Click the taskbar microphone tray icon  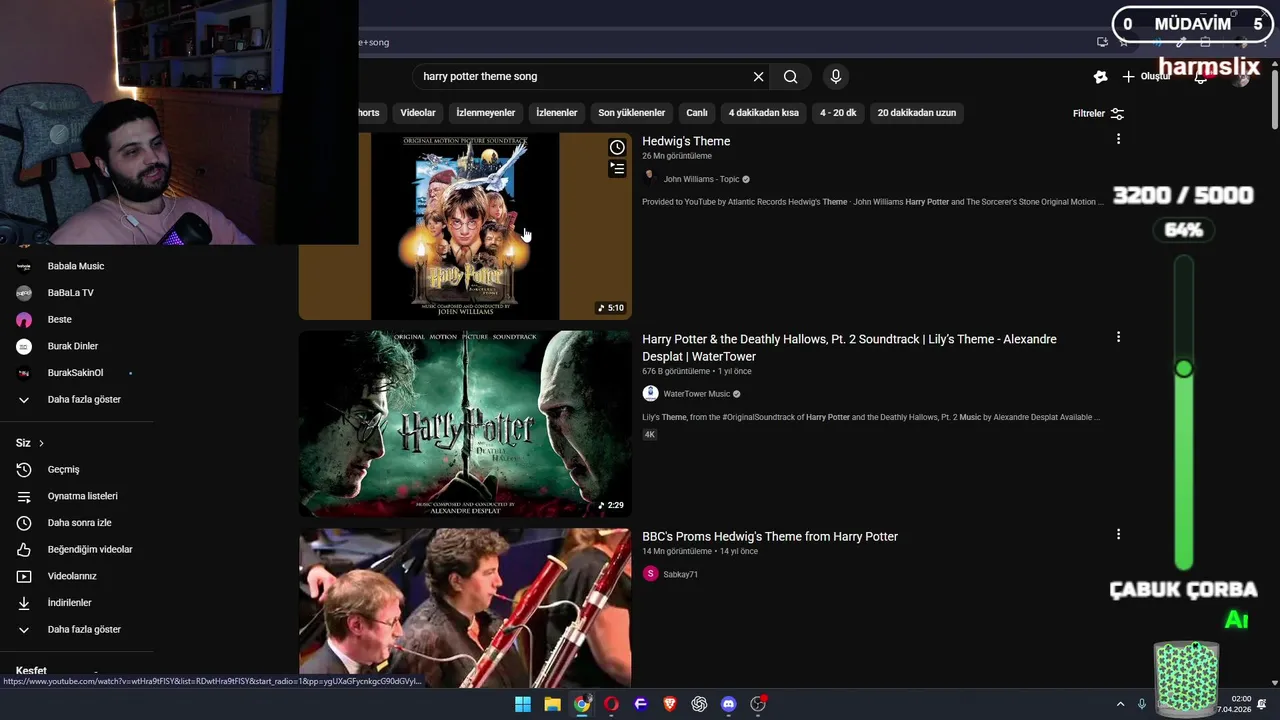coord(1142,704)
